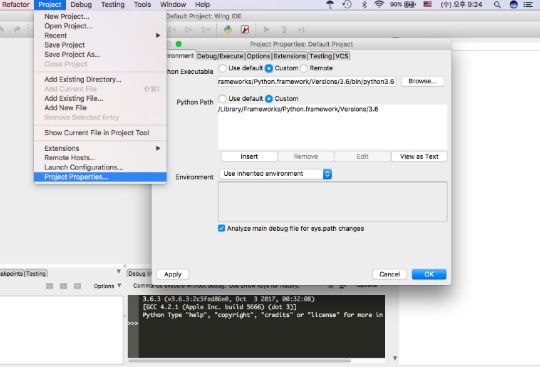Click the third gray icon beside Options
The image size is (540, 367).
(x=77, y=286)
